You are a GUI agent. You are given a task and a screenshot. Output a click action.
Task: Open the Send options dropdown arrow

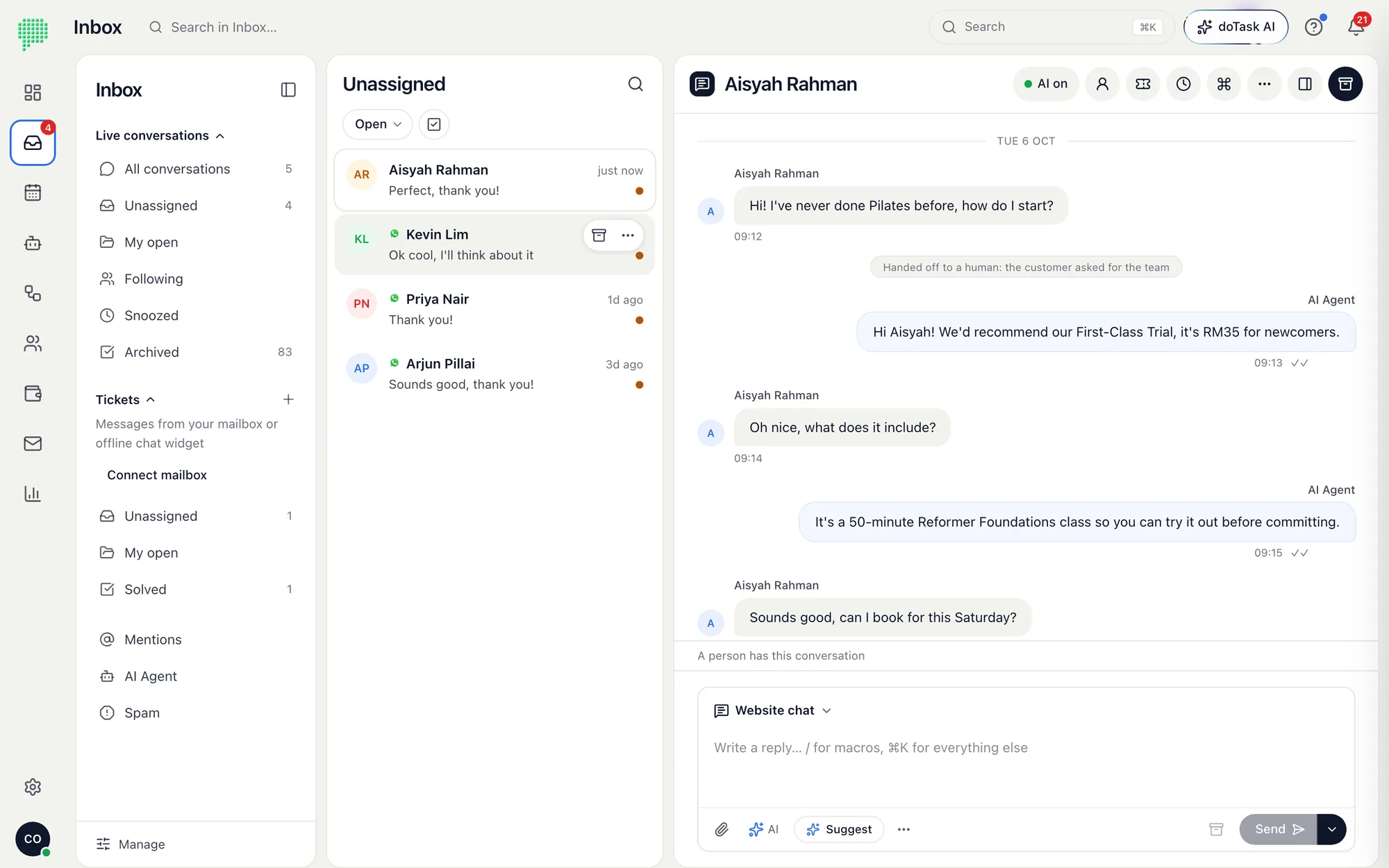[1331, 829]
